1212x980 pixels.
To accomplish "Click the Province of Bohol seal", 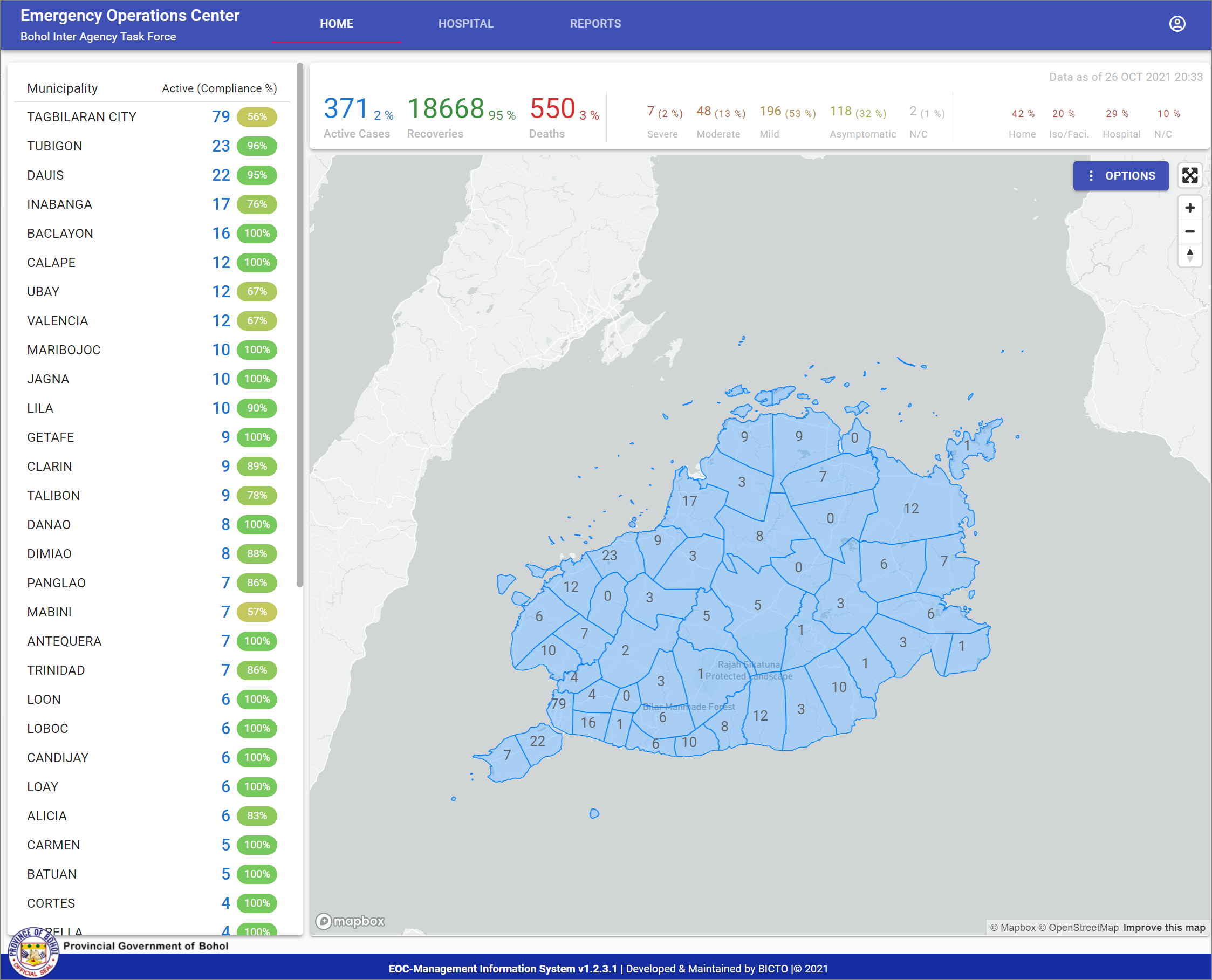I will pos(33,954).
